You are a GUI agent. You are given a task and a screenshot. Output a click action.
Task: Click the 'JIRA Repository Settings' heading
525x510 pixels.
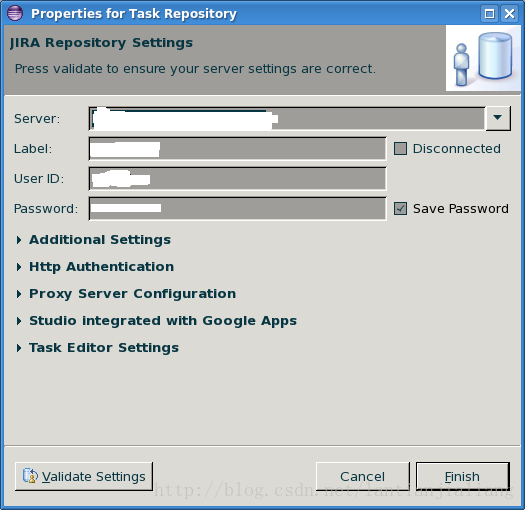[101, 43]
